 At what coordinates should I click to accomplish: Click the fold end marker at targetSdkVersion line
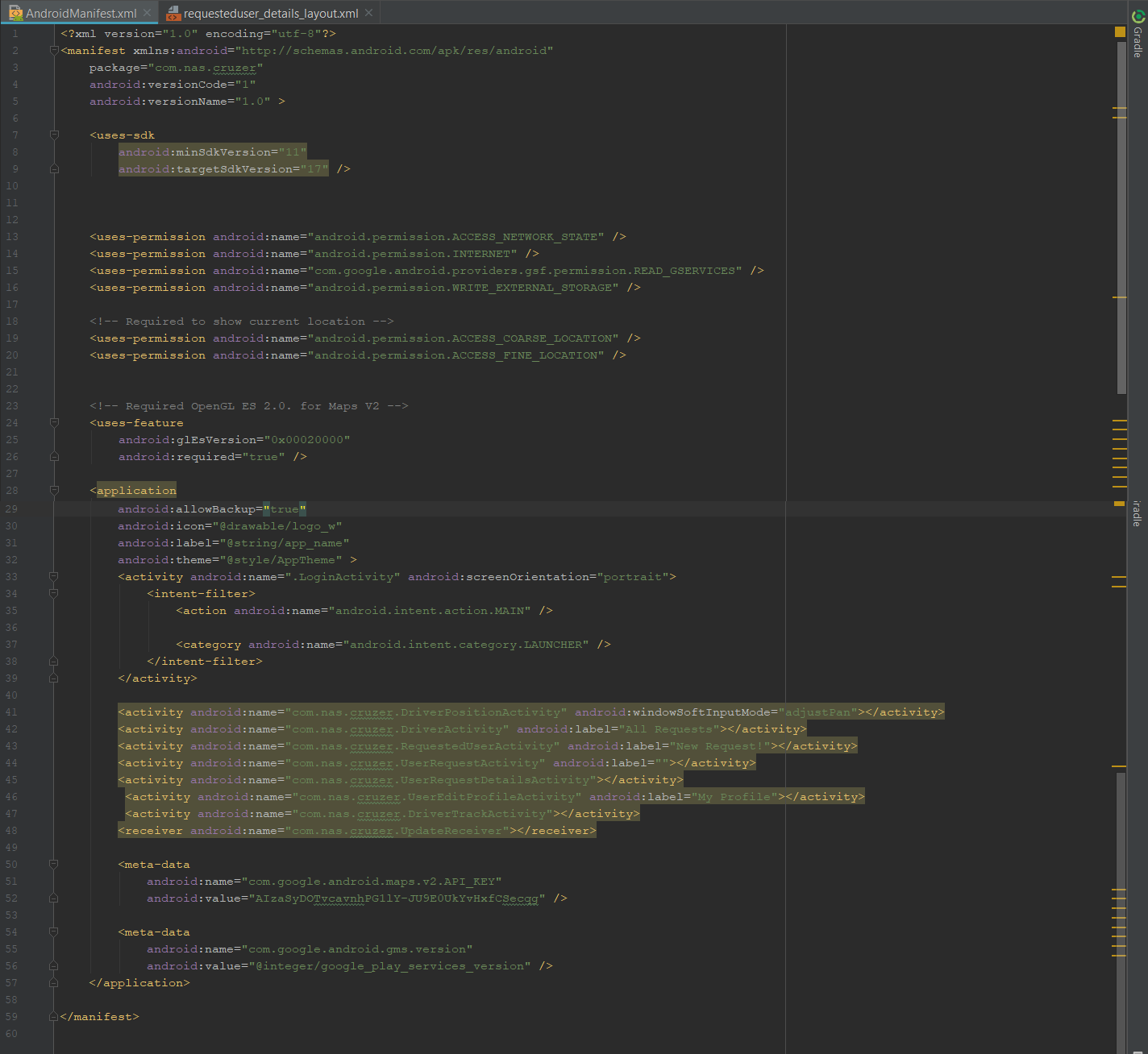coord(54,168)
